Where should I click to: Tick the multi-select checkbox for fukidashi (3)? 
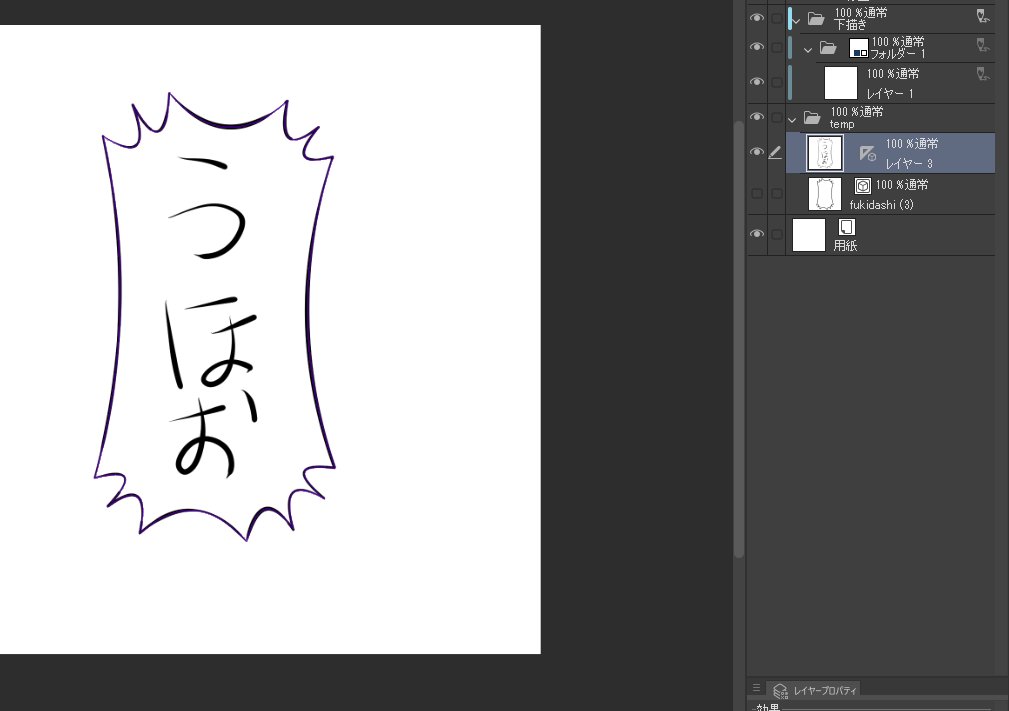click(x=777, y=193)
